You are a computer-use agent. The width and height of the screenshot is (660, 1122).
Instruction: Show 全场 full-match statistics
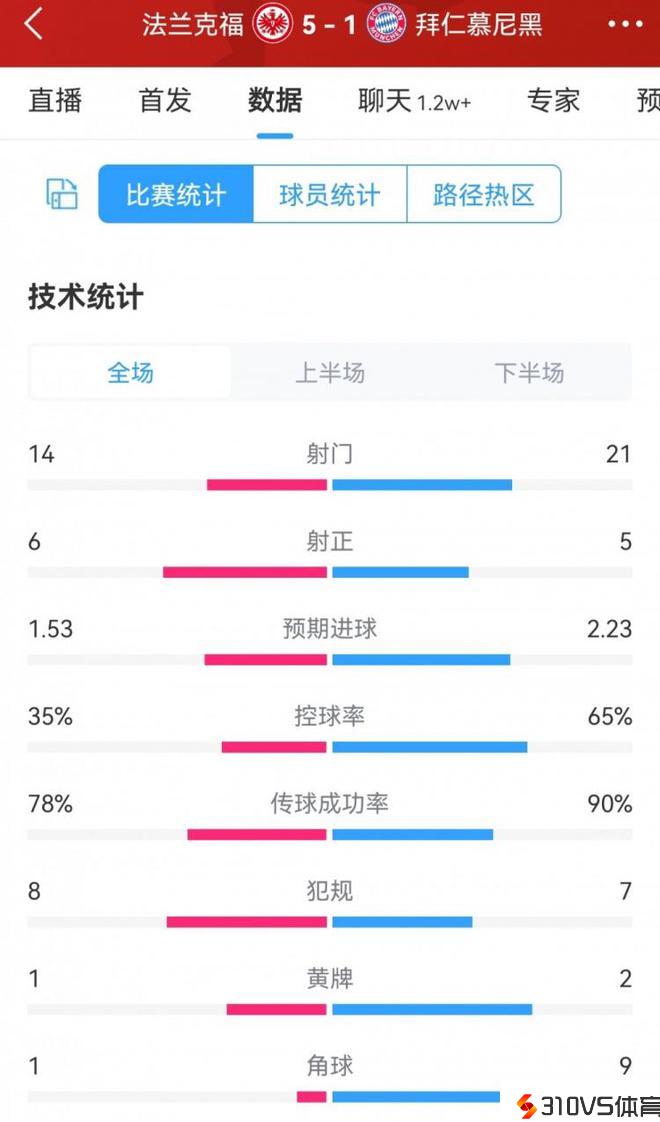coord(131,373)
